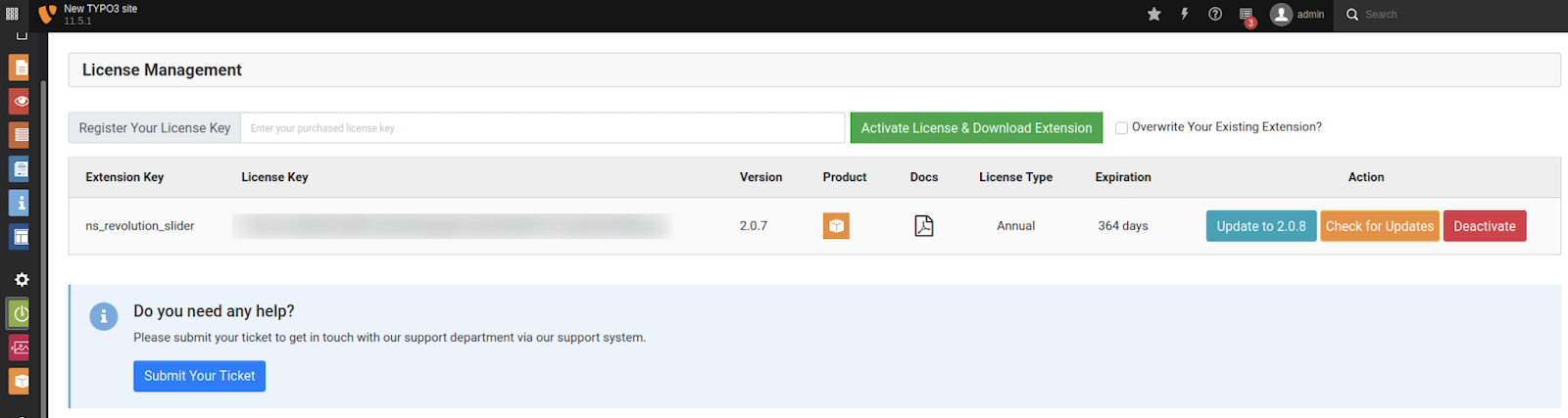Click the Version column header
The height and width of the screenshot is (418, 1568).
(760, 177)
